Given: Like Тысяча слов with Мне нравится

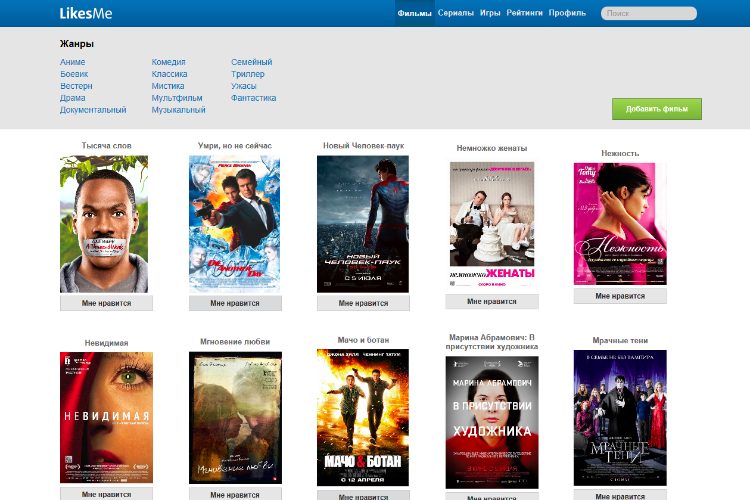Looking at the screenshot, I should (x=106, y=303).
